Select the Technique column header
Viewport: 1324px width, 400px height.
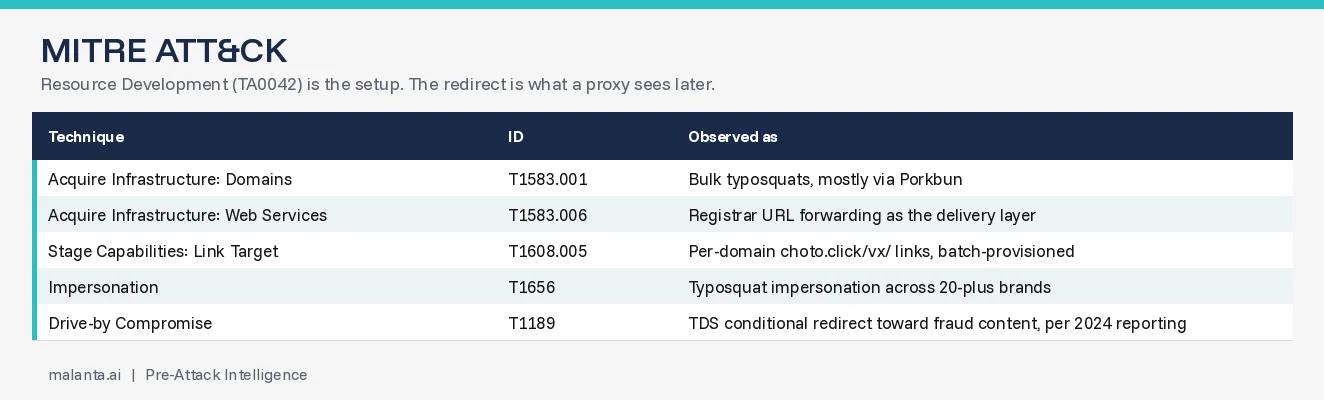[86, 137]
